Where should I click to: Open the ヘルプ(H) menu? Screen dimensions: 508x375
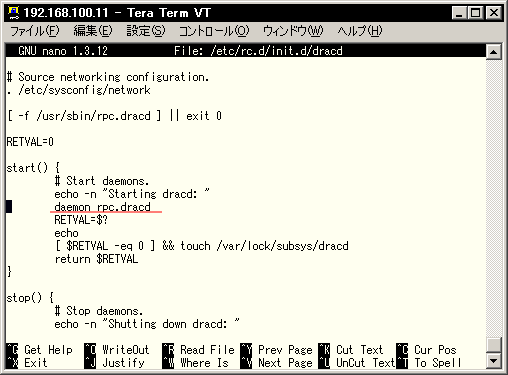coord(360,31)
